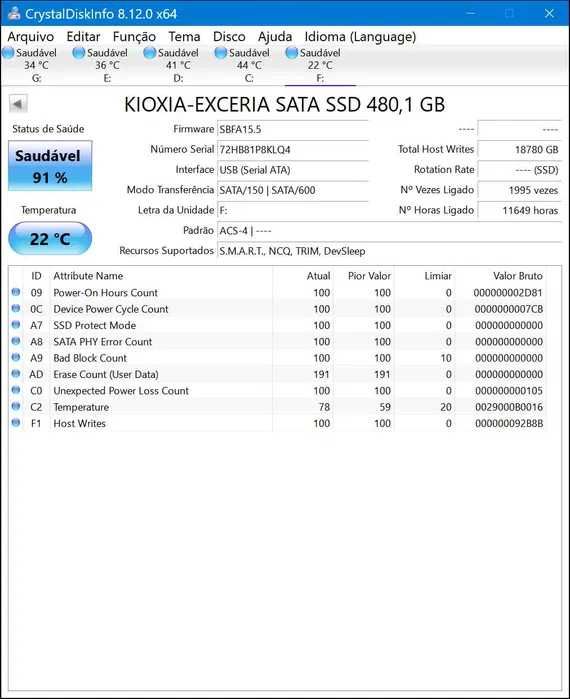
Task: Click the status icon for Host Writes
Action: pos(16,423)
